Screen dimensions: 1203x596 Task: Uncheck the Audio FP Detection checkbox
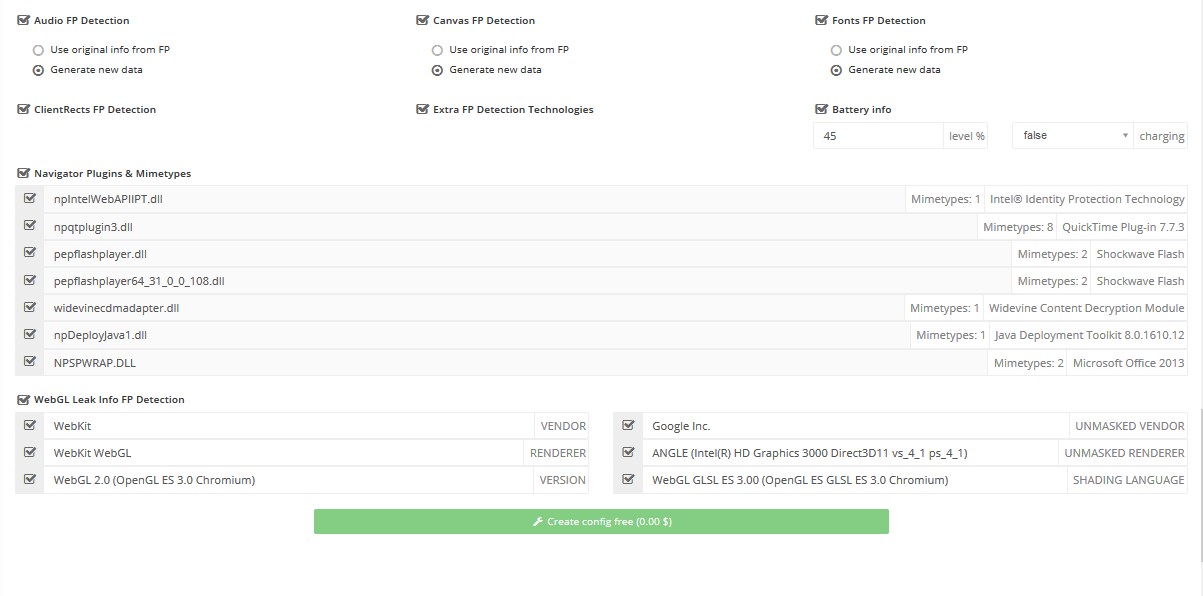pos(24,20)
